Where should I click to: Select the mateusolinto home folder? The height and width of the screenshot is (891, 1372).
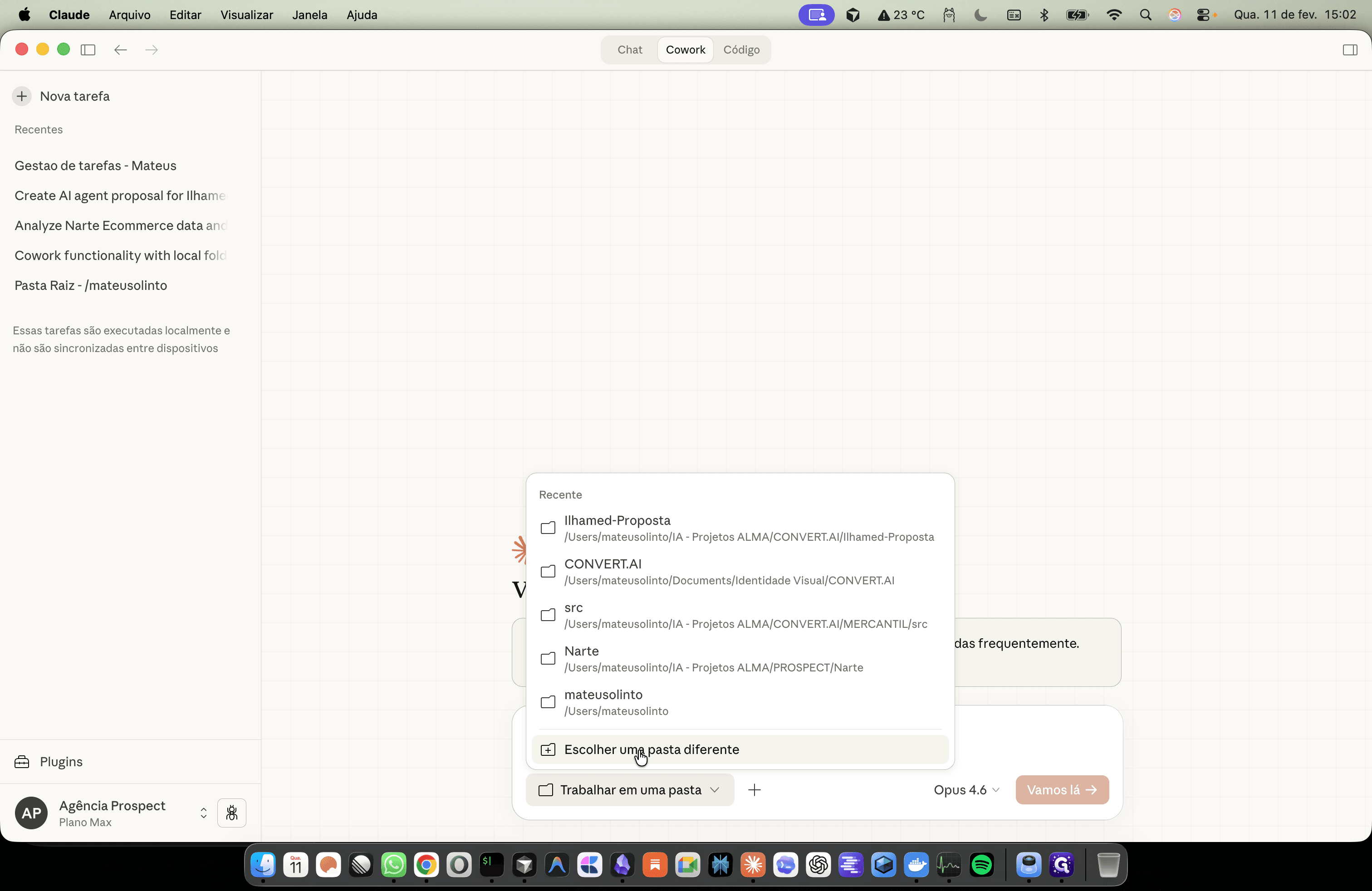click(740, 702)
